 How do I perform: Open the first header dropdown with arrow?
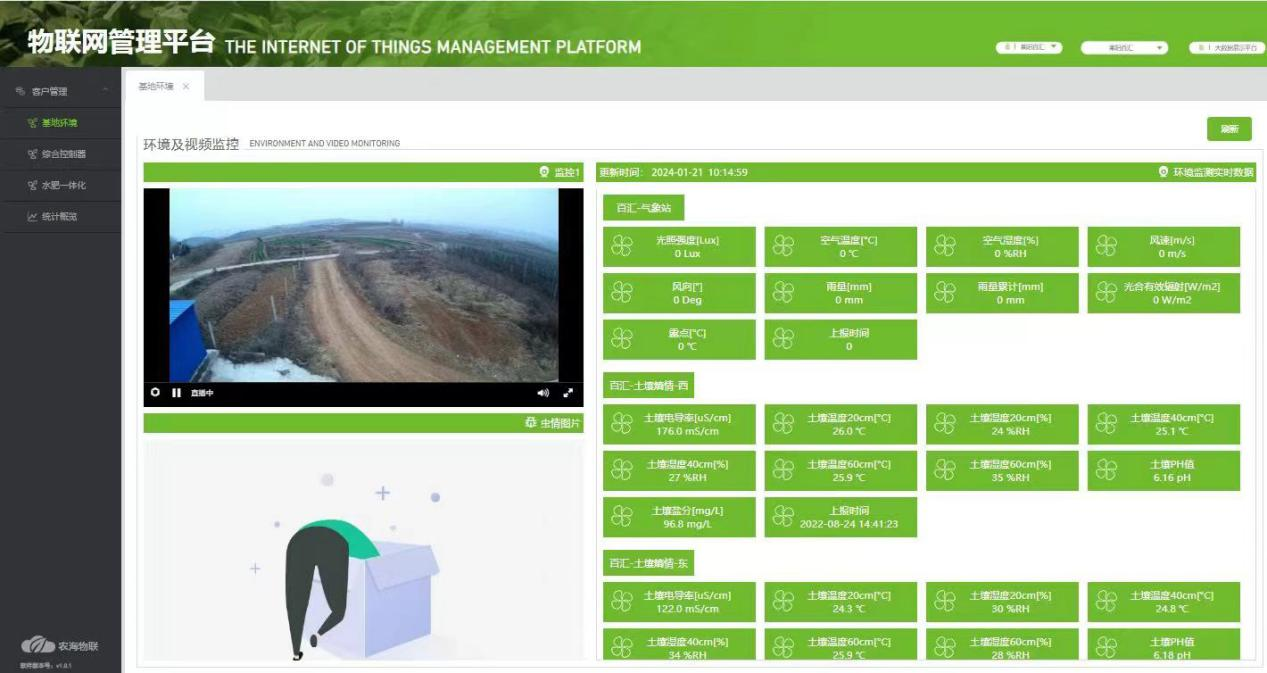1029,47
